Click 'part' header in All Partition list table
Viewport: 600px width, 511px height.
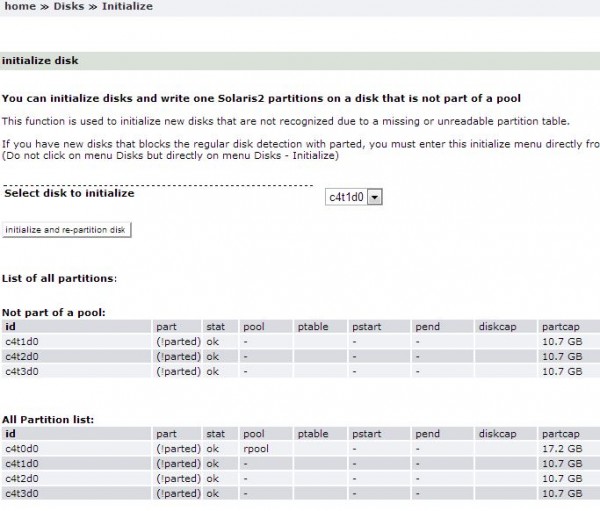tap(166, 434)
